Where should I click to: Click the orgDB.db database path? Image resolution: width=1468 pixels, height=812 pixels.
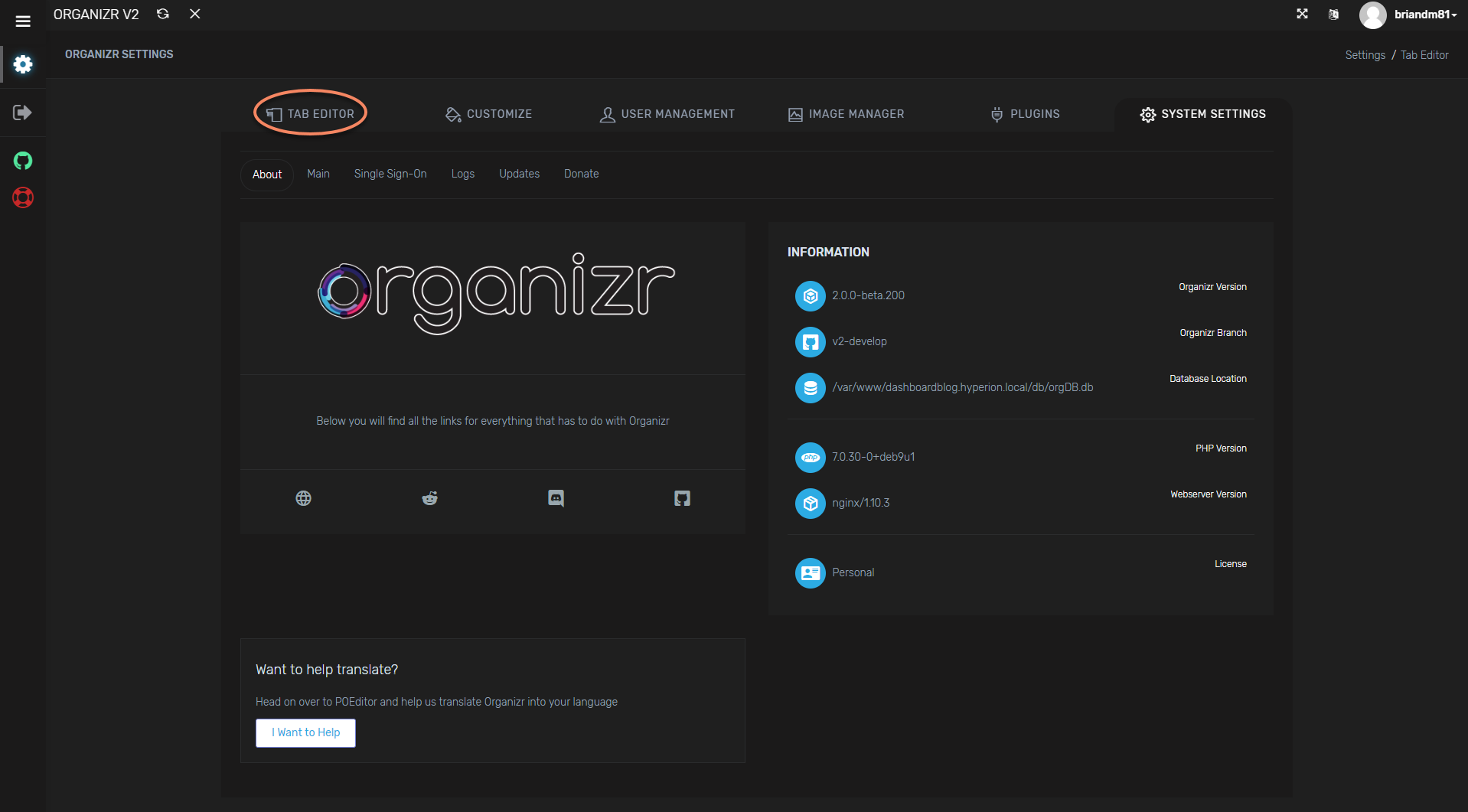[x=962, y=387]
